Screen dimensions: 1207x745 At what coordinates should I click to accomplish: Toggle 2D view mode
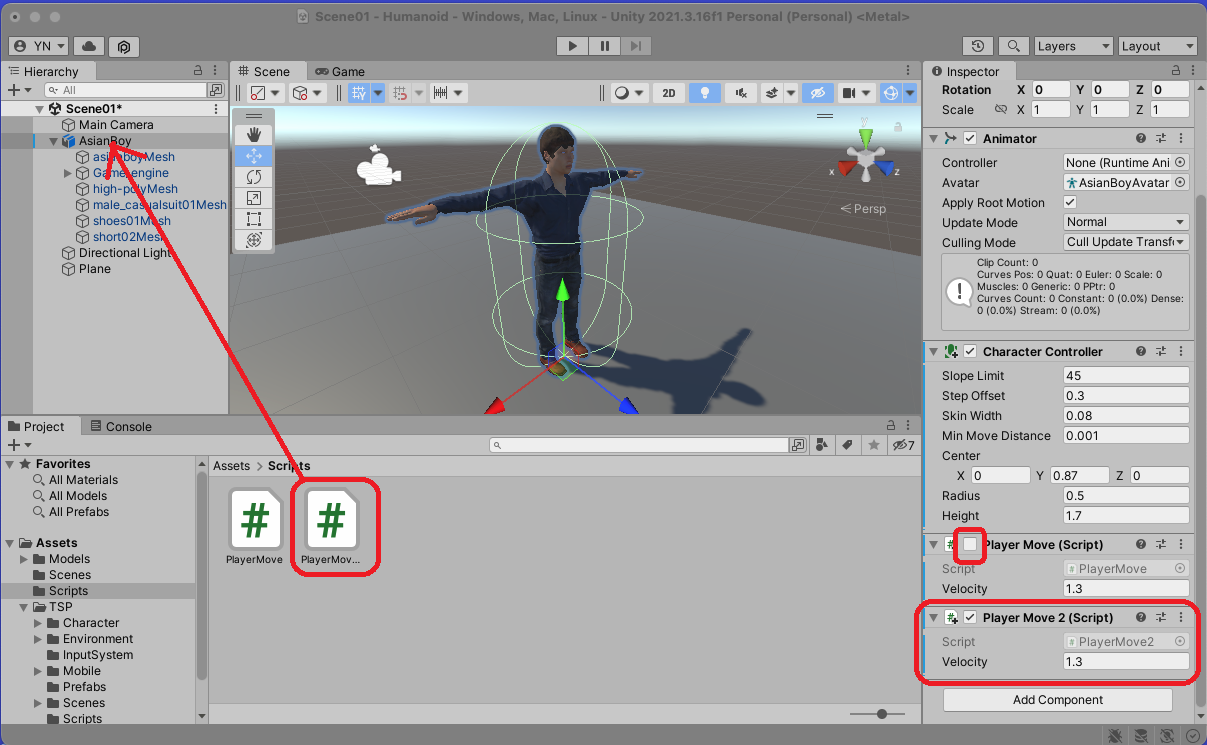pyautogui.click(x=669, y=93)
